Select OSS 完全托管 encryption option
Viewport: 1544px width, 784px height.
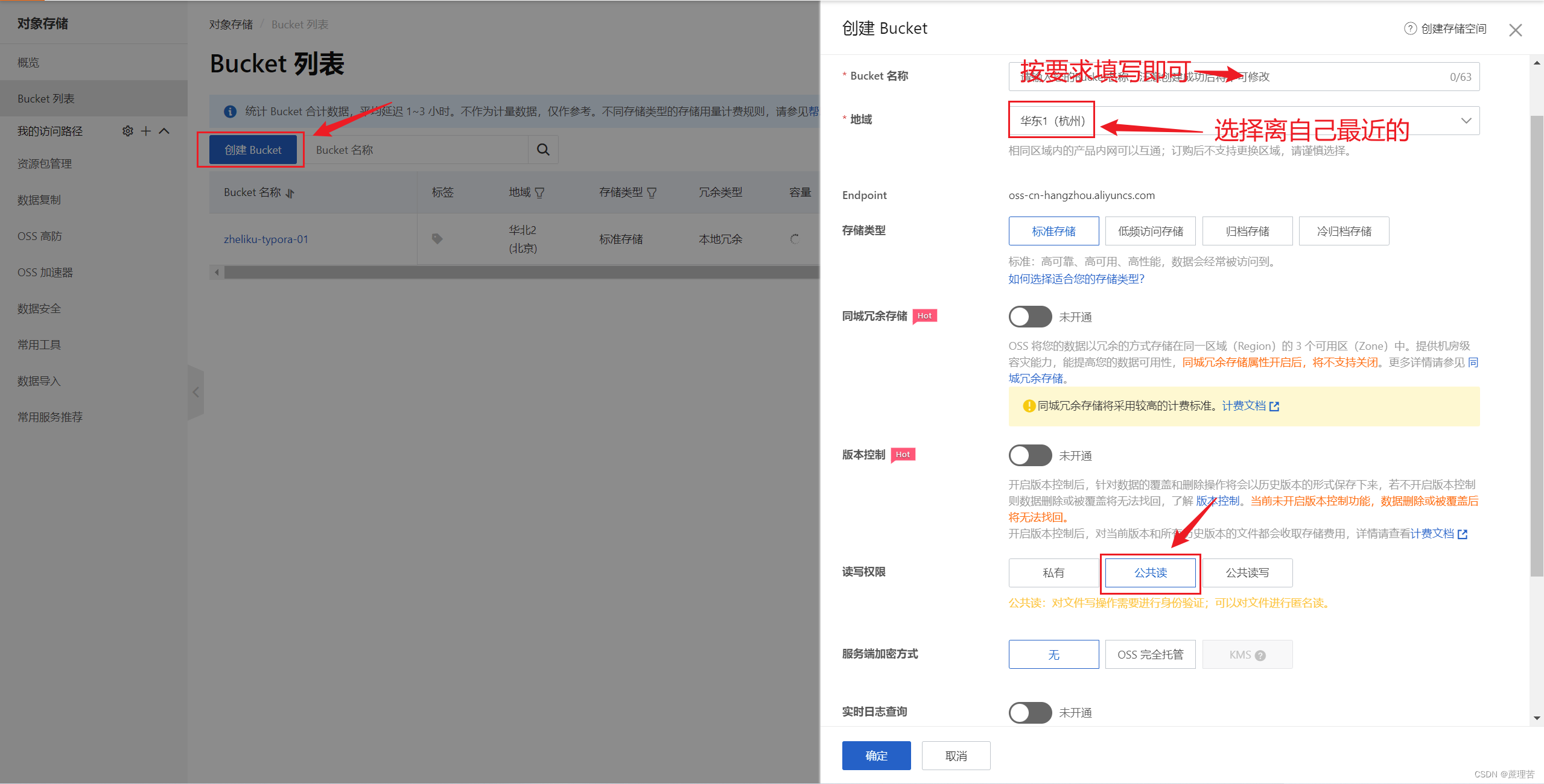click(x=1150, y=654)
